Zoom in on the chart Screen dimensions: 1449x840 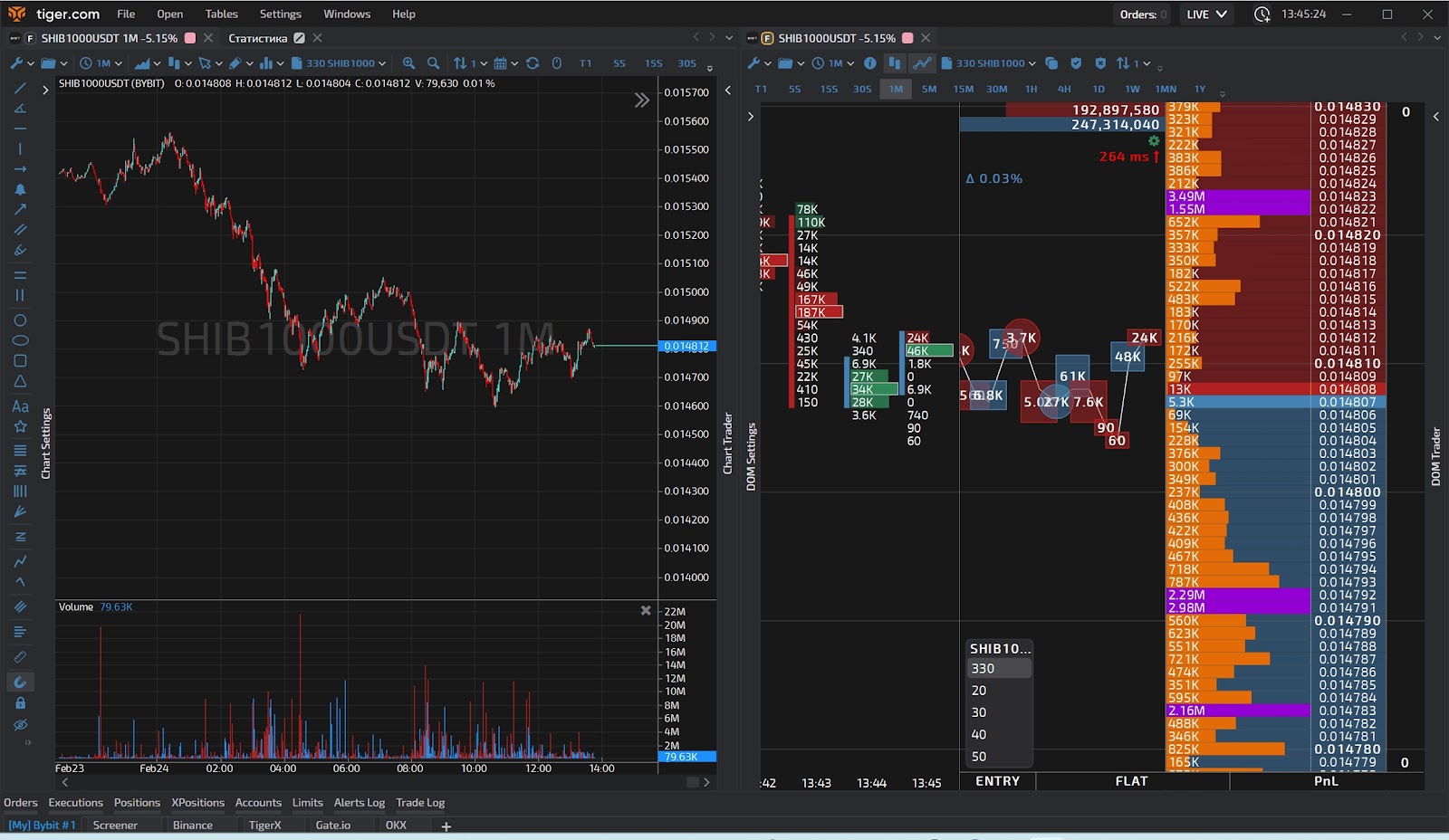[408, 63]
